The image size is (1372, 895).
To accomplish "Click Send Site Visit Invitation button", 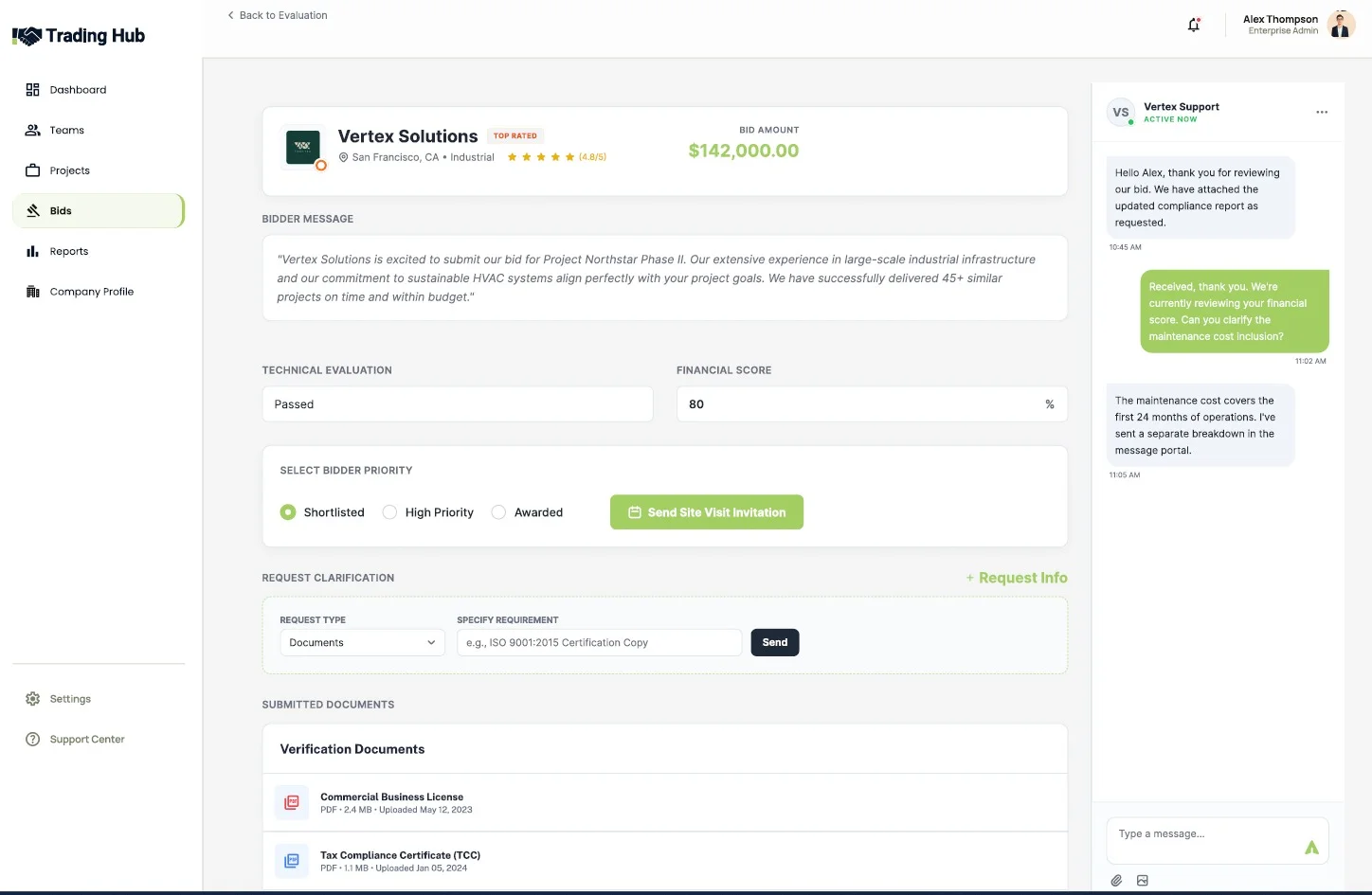I will click(x=707, y=512).
